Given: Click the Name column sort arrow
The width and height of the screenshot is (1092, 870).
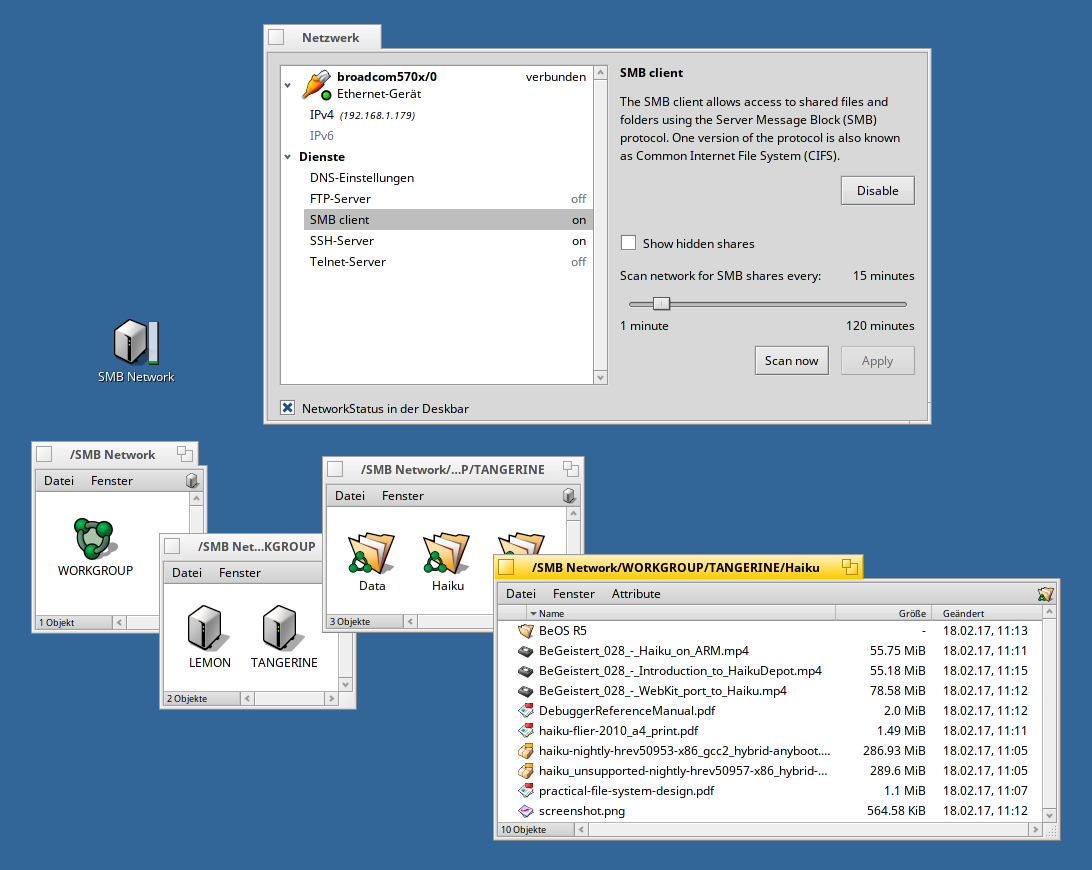Looking at the screenshot, I should (x=533, y=614).
